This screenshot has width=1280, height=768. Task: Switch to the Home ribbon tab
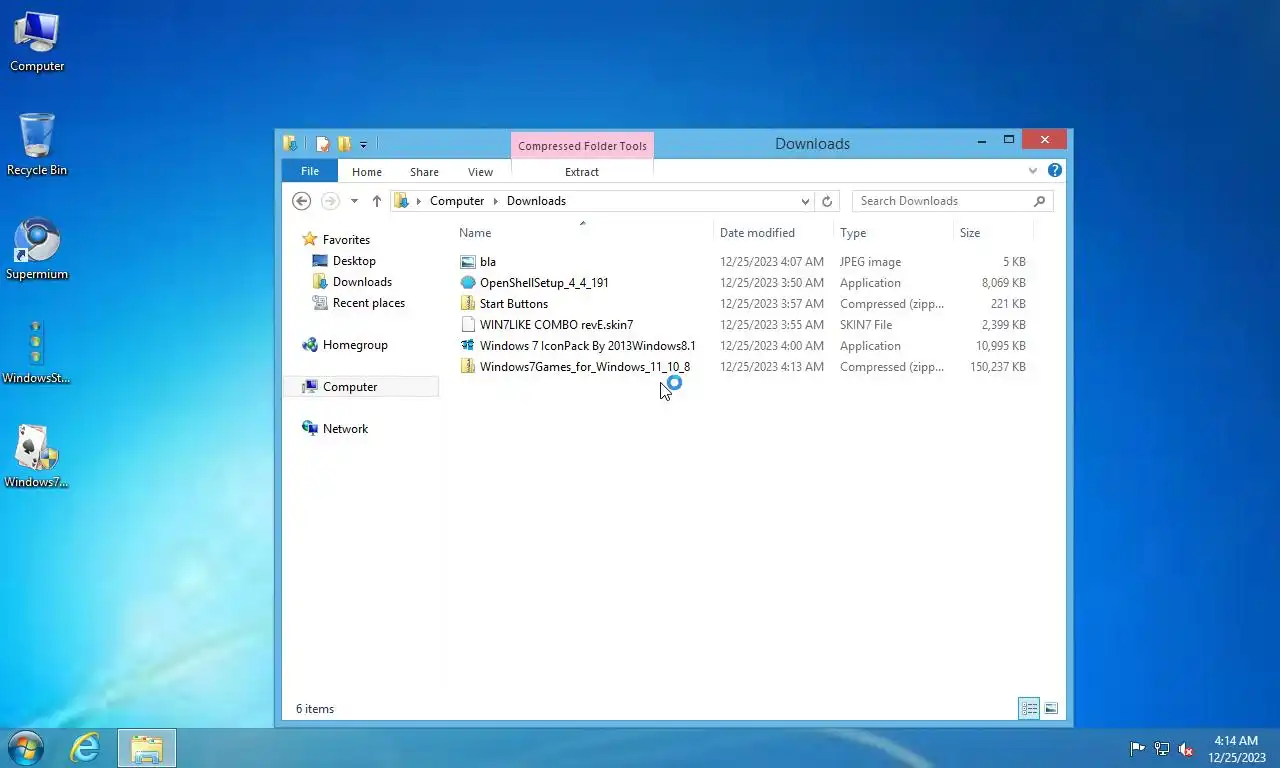[x=367, y=172]
